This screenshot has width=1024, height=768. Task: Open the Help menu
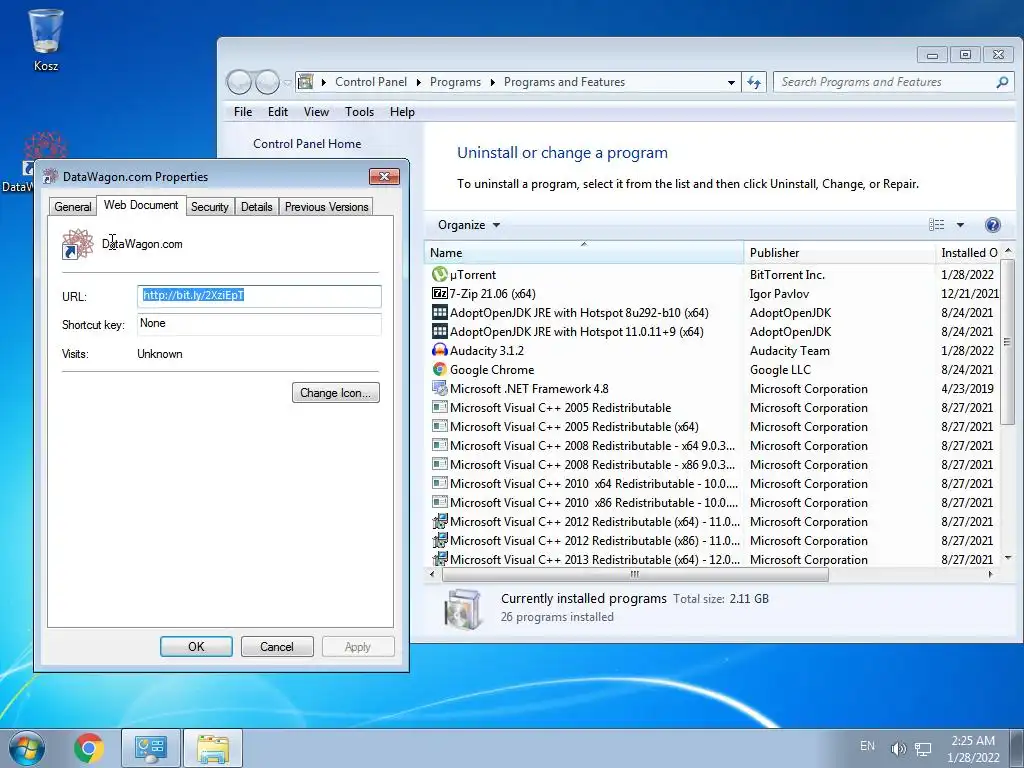[402, 112]
